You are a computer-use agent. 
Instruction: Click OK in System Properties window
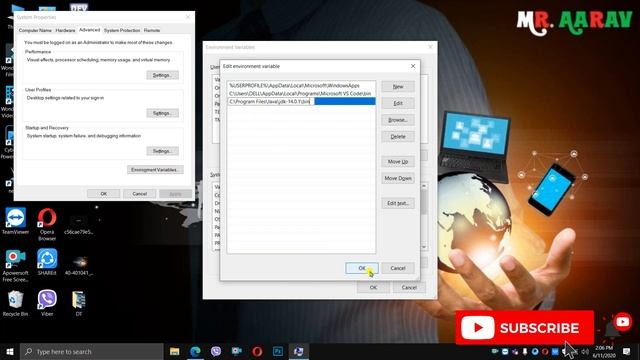(x=103, y=194)
